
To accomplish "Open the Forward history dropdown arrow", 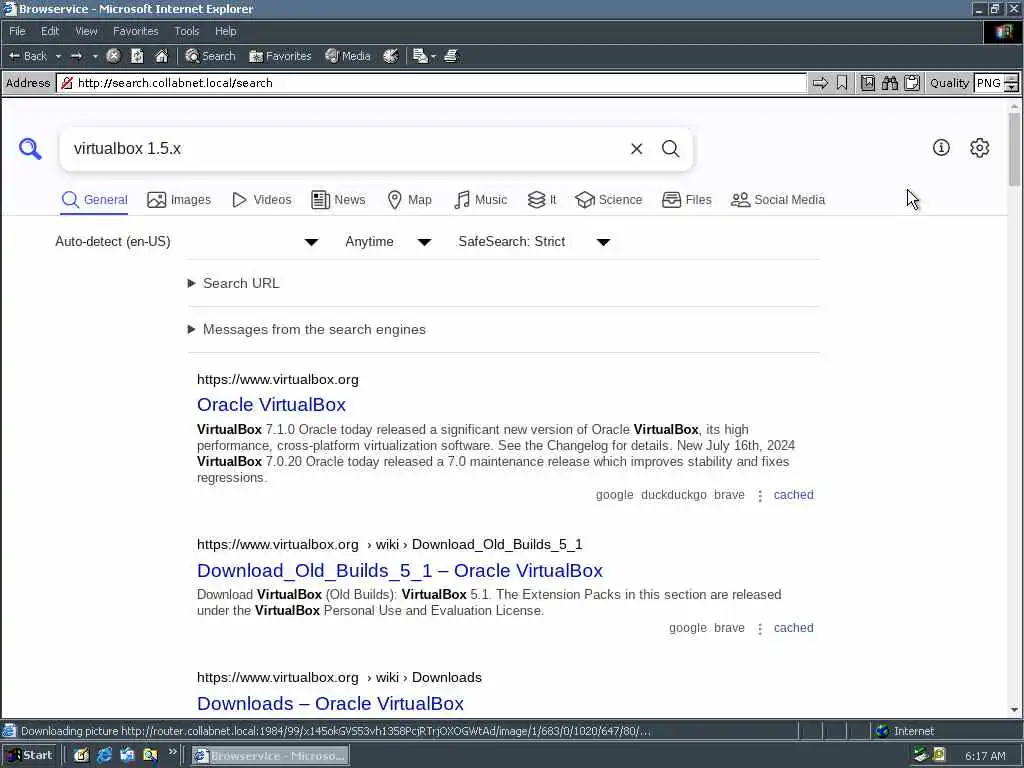I will point(95,56).
